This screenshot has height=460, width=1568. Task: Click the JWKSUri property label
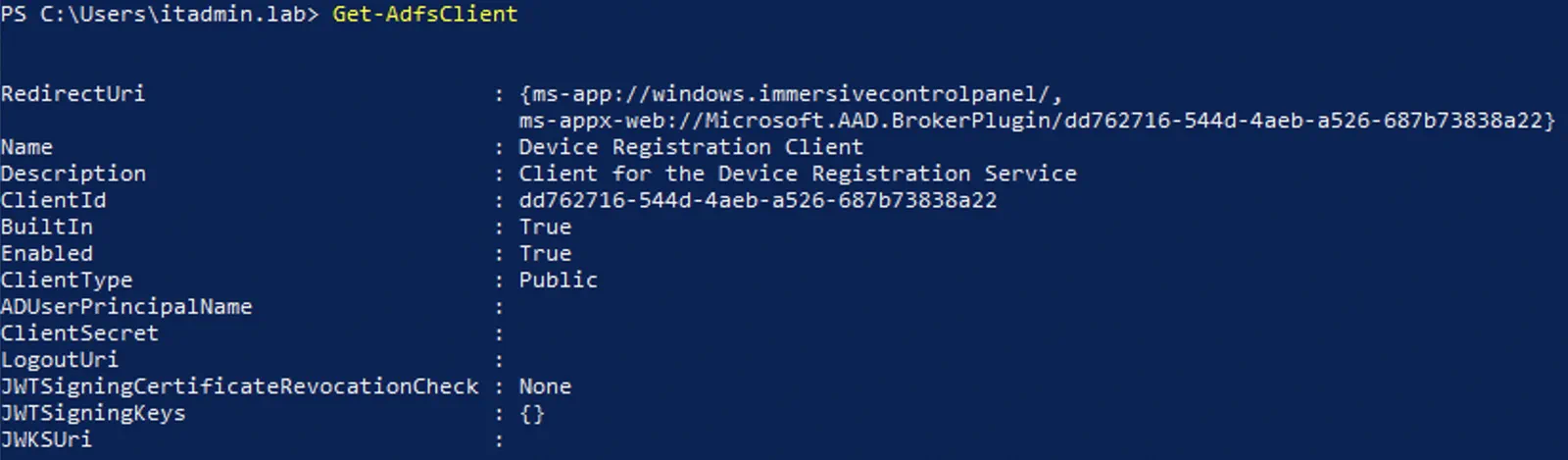(47, 438)
